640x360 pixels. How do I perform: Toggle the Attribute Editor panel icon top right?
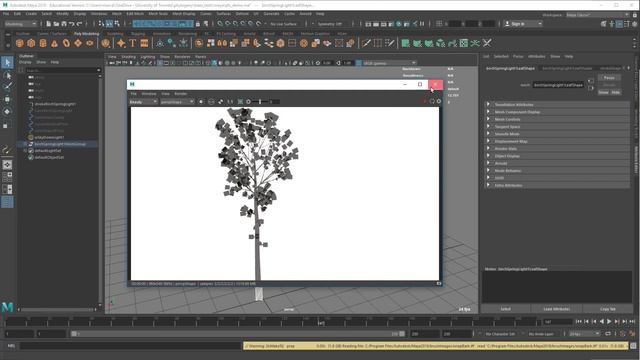click(619, 24)
